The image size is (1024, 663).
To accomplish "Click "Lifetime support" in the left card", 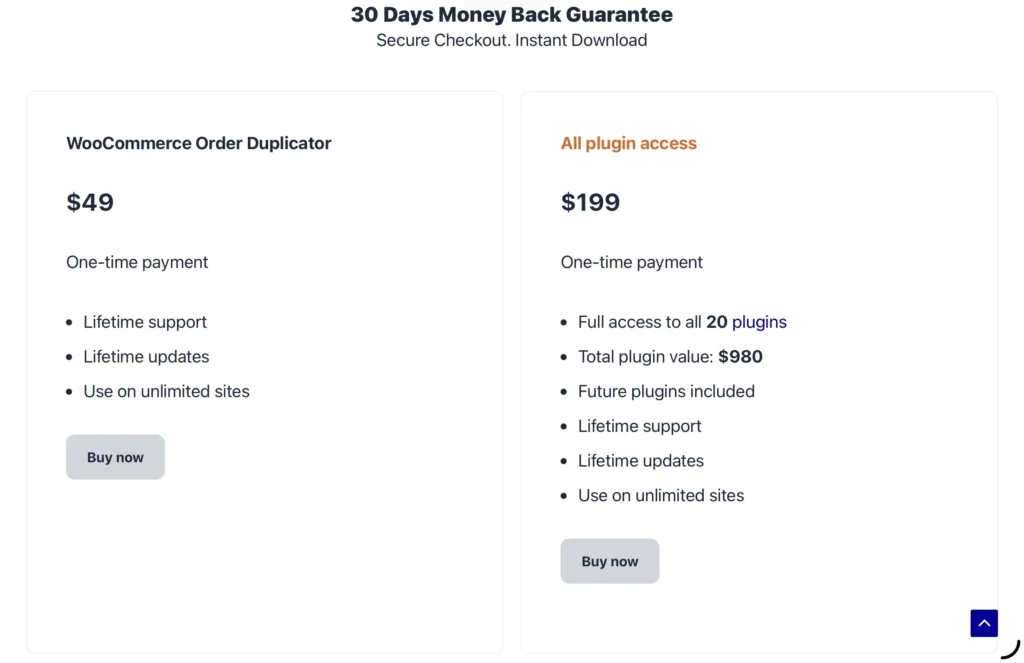I will click(145, 322).
